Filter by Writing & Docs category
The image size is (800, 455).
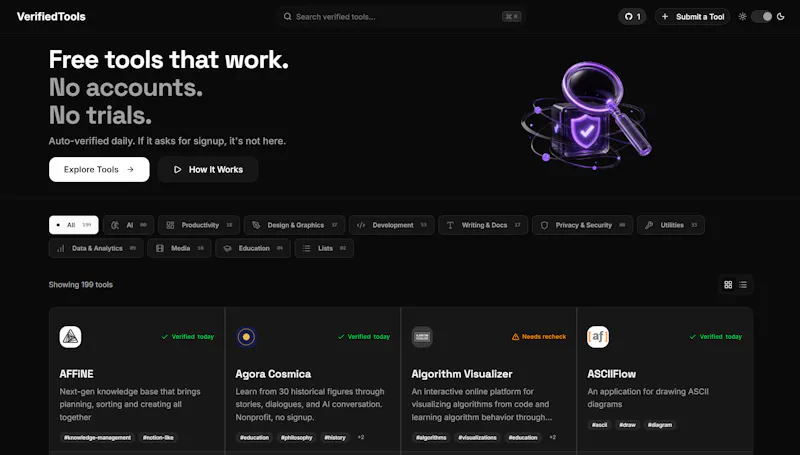483,225
